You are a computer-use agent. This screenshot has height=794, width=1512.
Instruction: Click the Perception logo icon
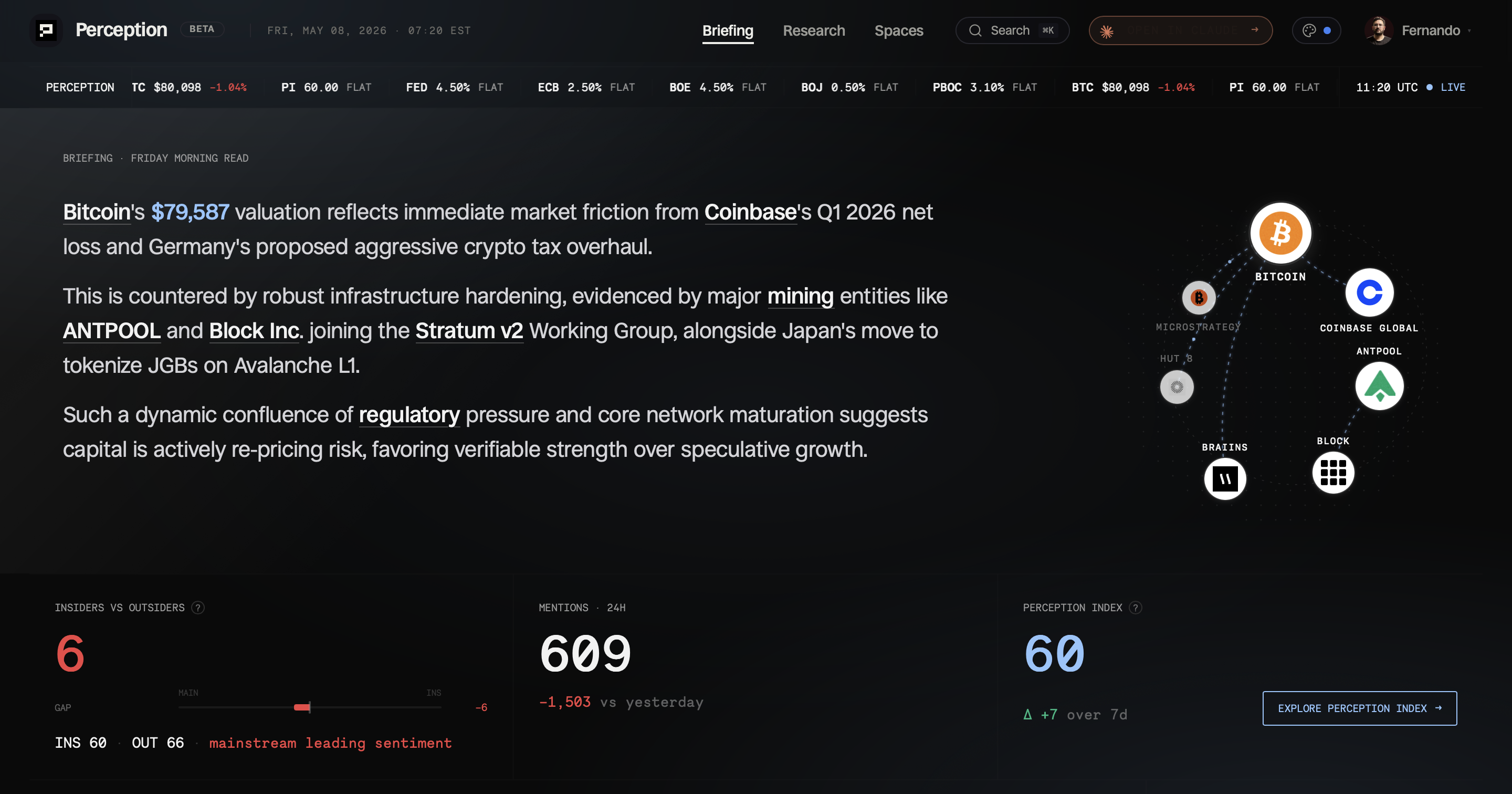coord(46,30)
